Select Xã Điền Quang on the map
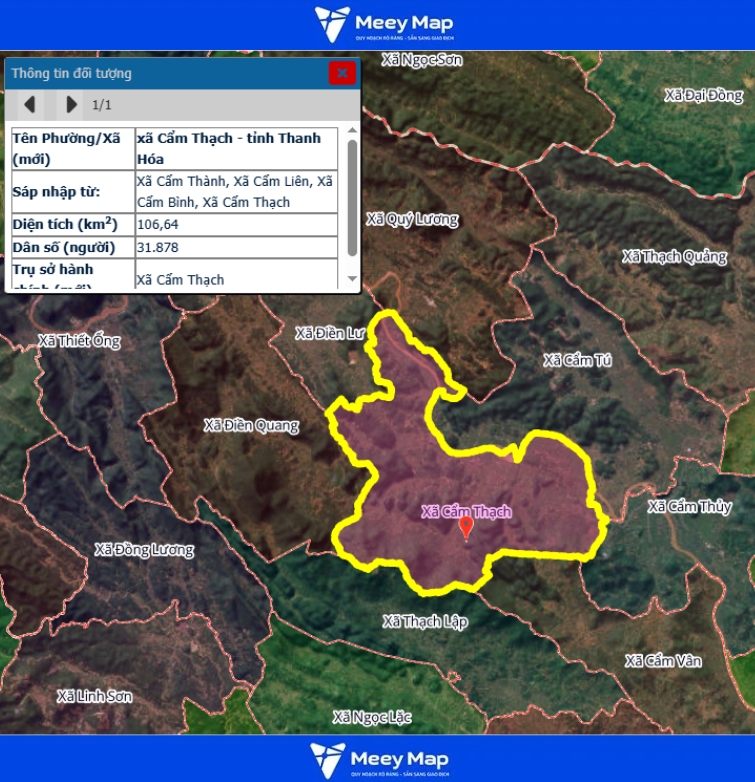755x782 pixels. coord(251,425)
